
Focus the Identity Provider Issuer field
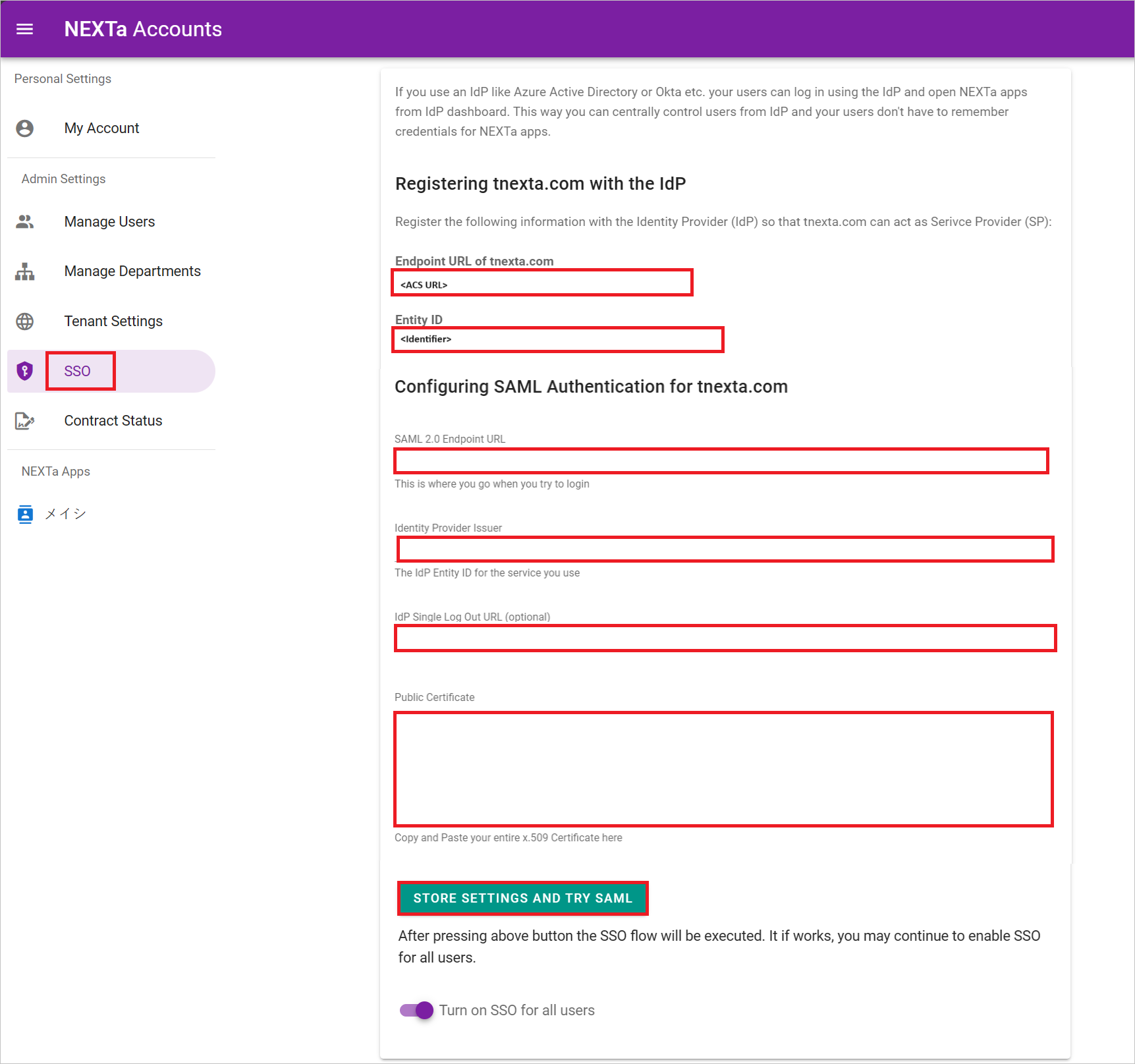click(725, 549)
